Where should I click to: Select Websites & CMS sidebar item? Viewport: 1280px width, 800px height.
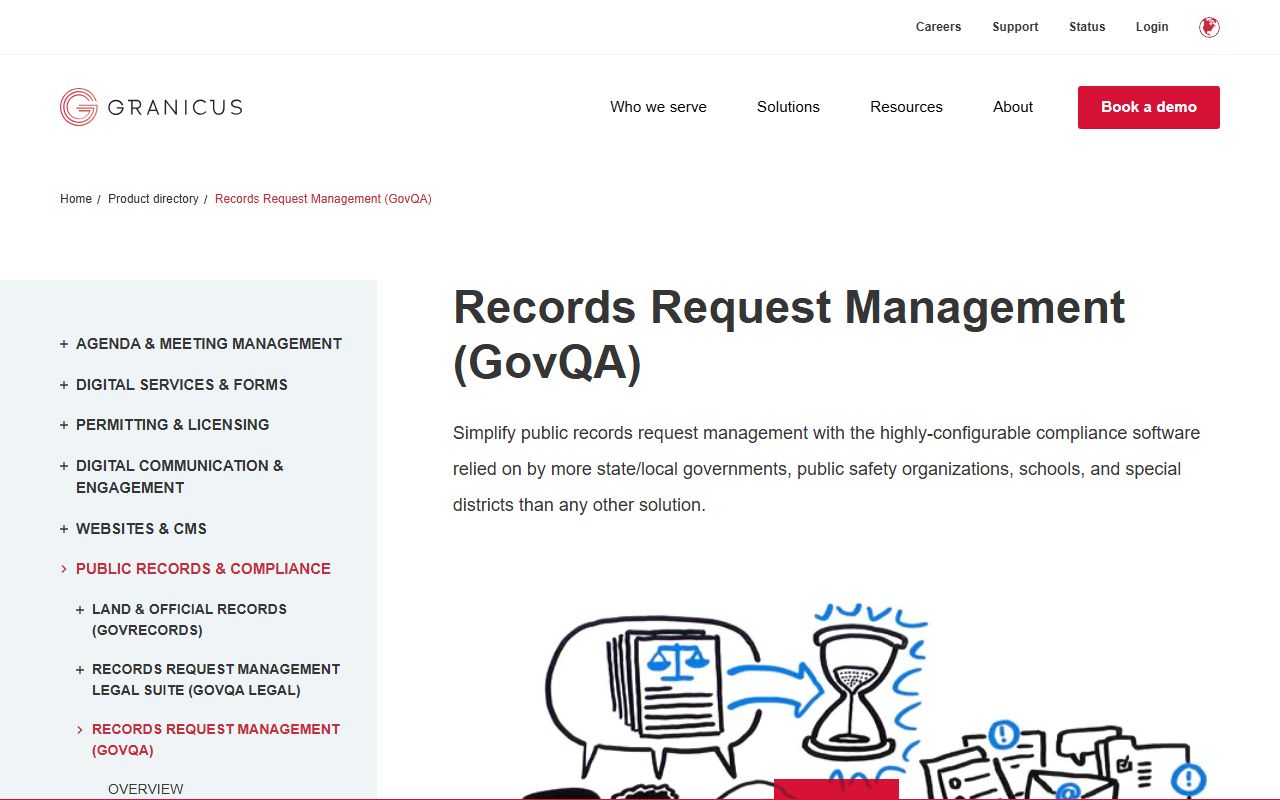141,529
